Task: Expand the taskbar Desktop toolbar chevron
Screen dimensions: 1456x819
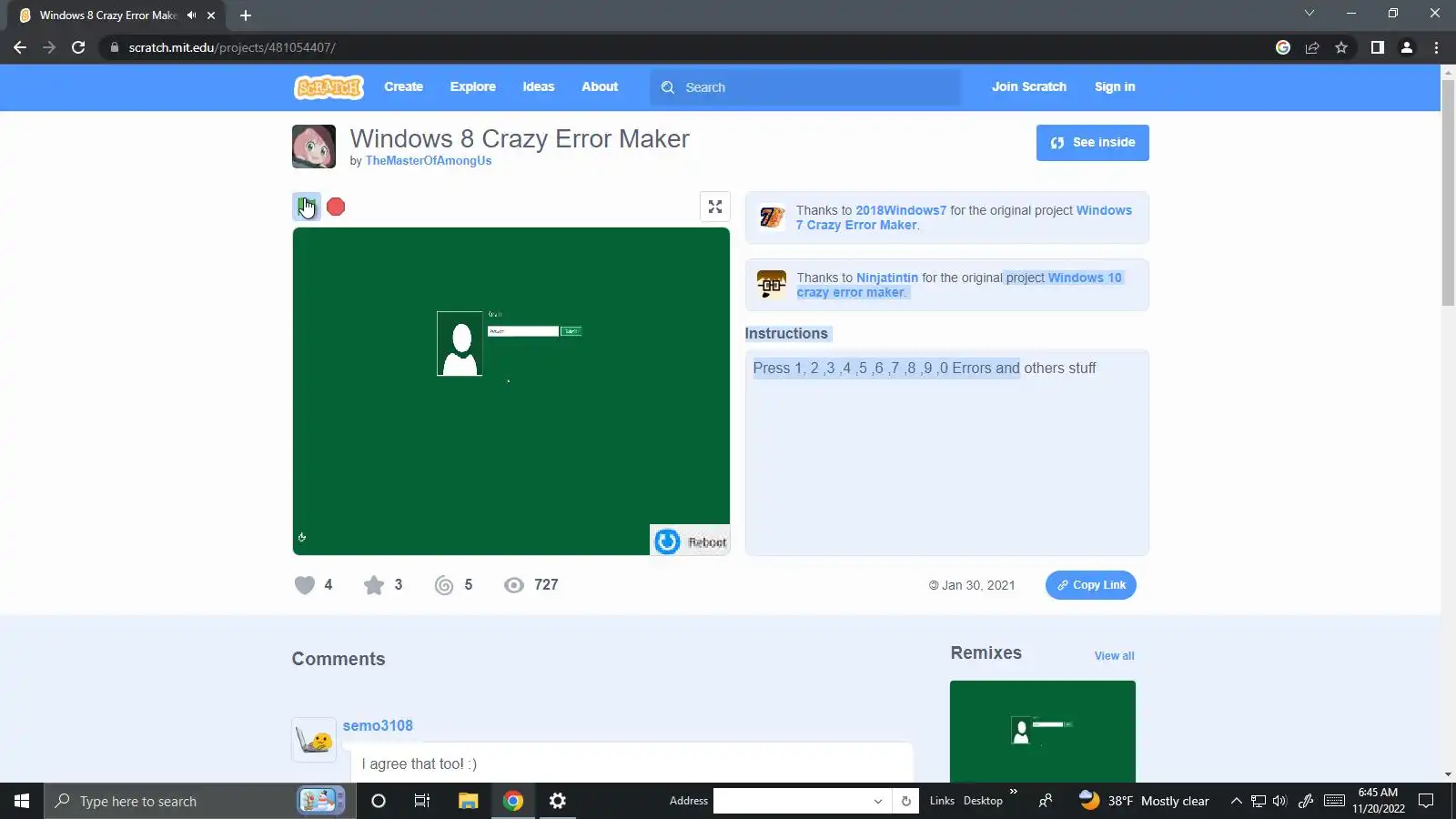Action: point(1014,792)
